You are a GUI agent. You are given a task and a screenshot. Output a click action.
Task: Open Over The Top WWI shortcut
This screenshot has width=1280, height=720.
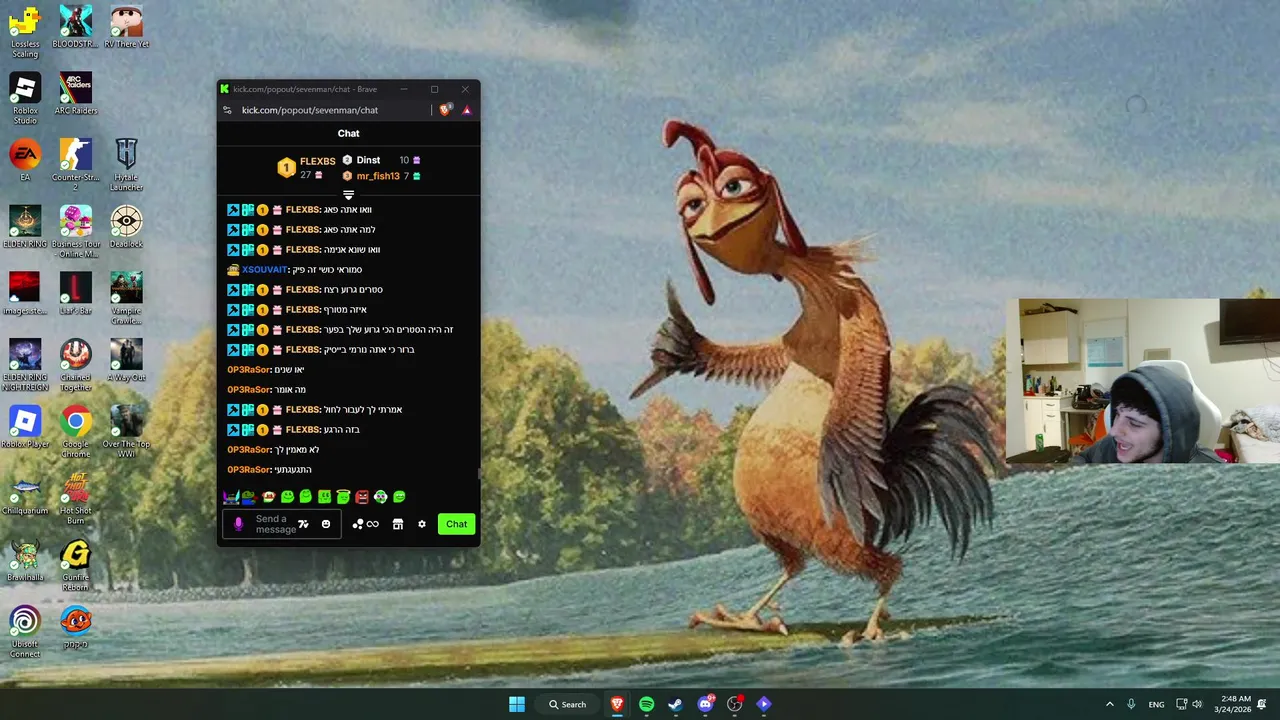pyautogui.click(x=126, y=432)
